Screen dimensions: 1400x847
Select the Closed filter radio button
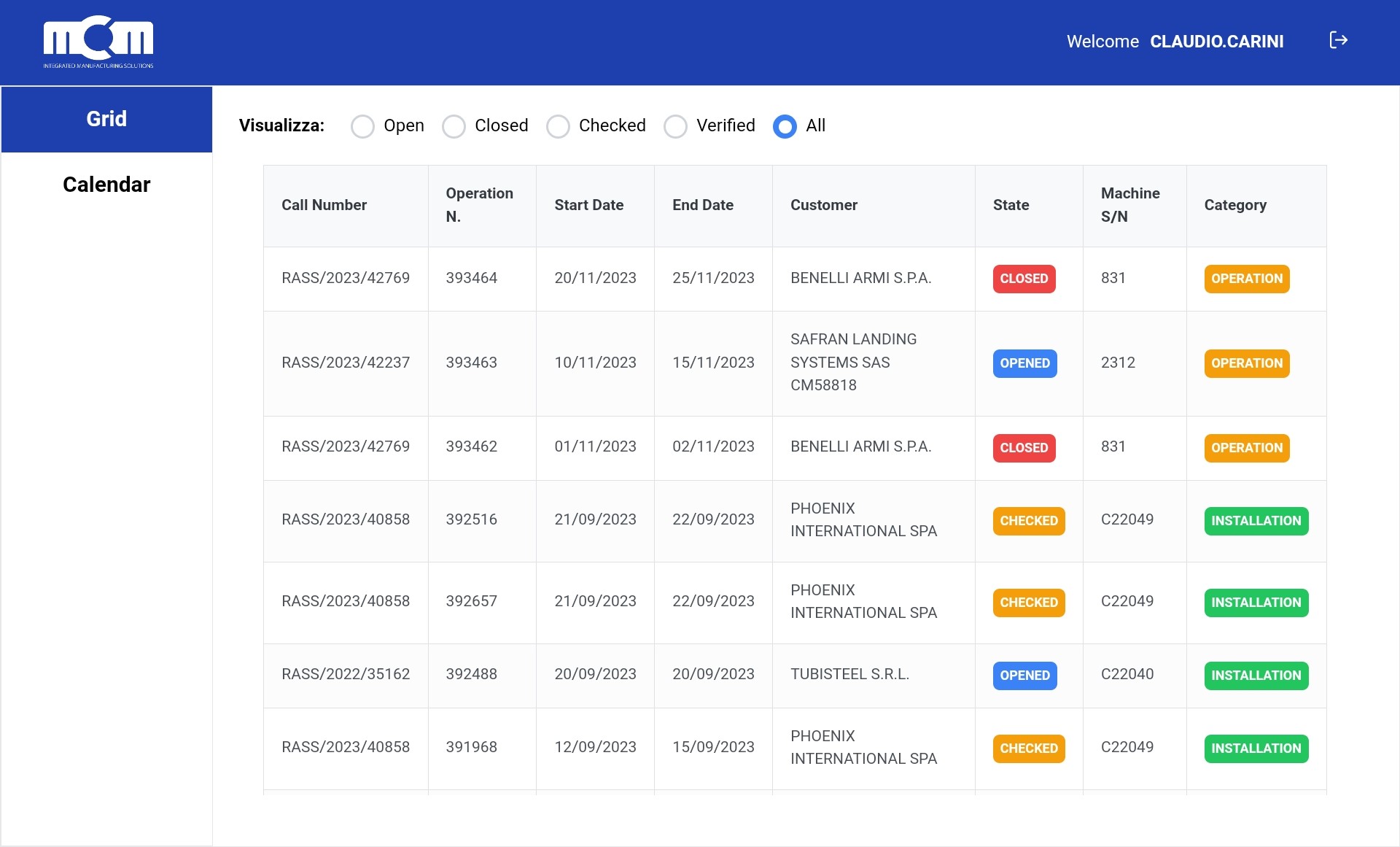tap(454, 126)
